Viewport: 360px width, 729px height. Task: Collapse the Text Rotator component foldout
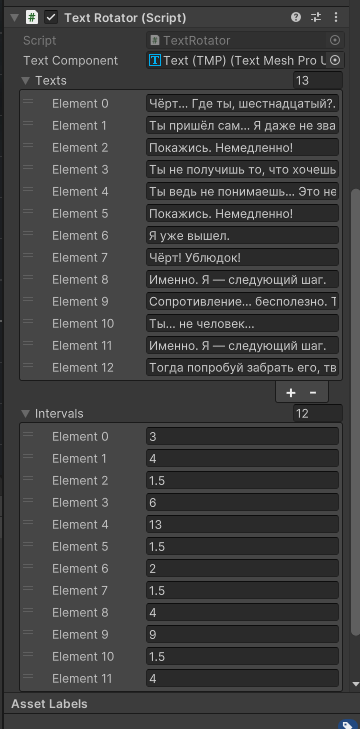tap(15, 18)
